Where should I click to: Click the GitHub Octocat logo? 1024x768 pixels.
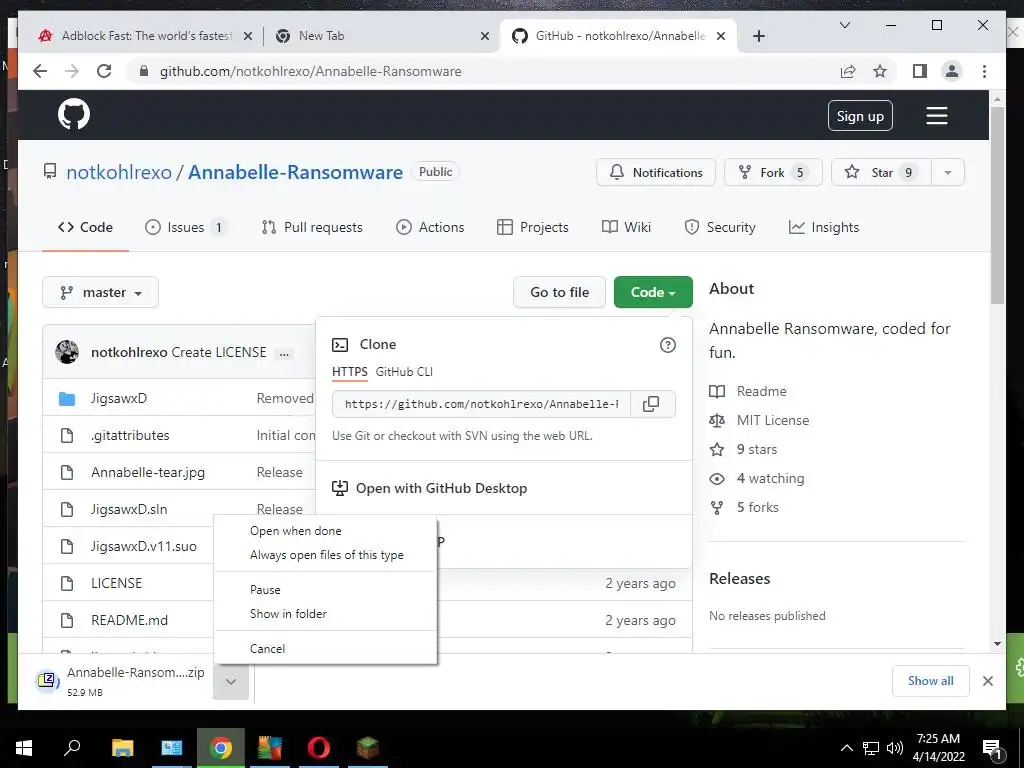tap(74, 115)
